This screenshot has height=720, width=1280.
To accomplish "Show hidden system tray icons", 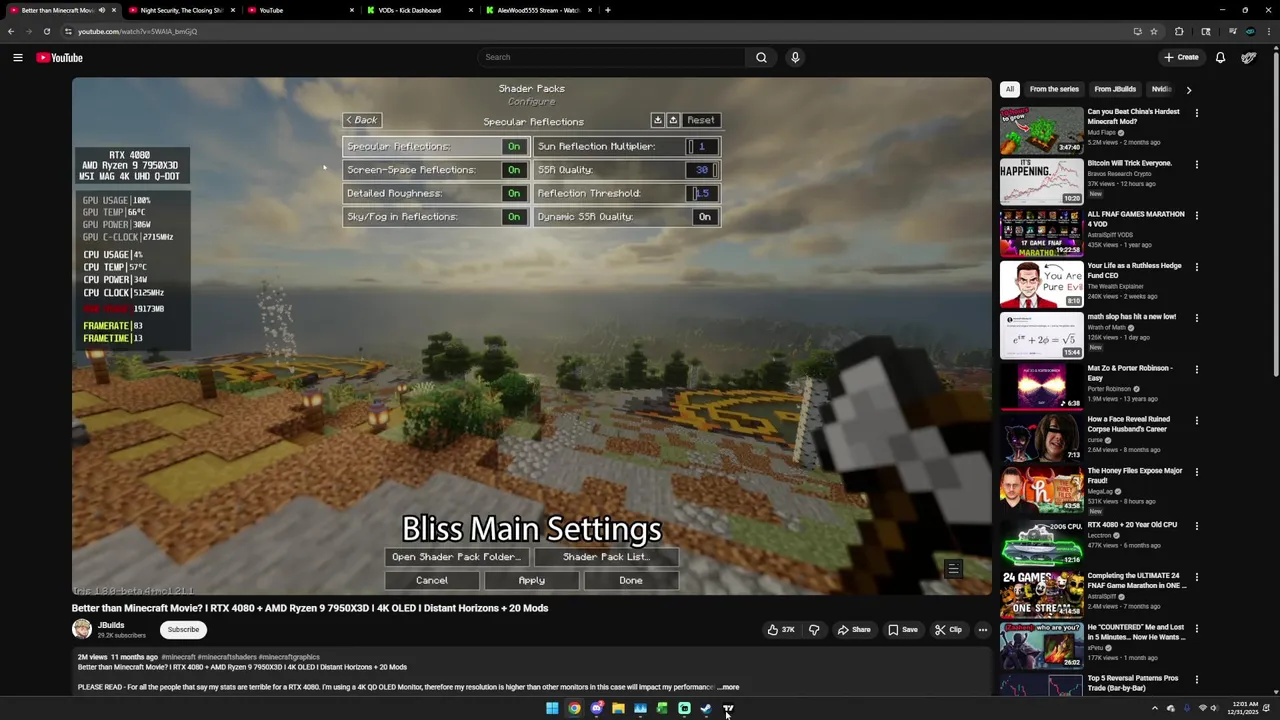I will coord(1155,709).
